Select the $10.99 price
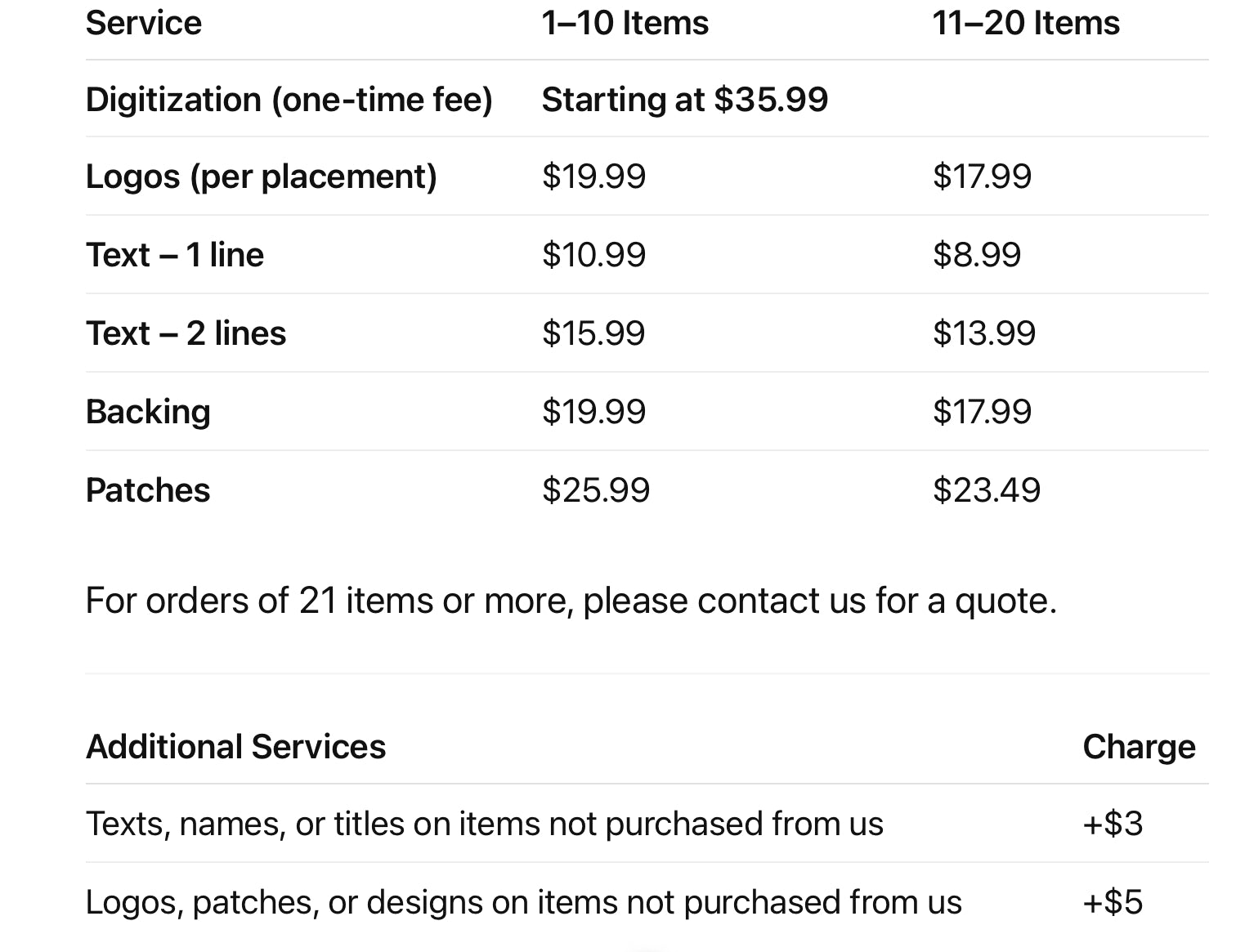1236x952 pixels. point(593,255)
